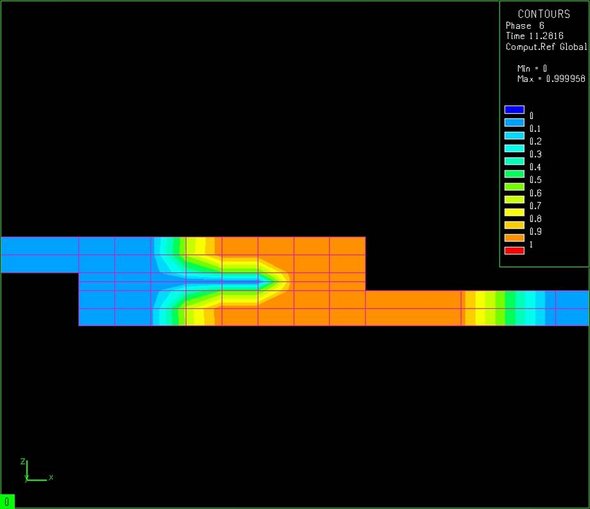Click the CONTOURS legend title
The image size is (590, 509).
coord(544,14)
